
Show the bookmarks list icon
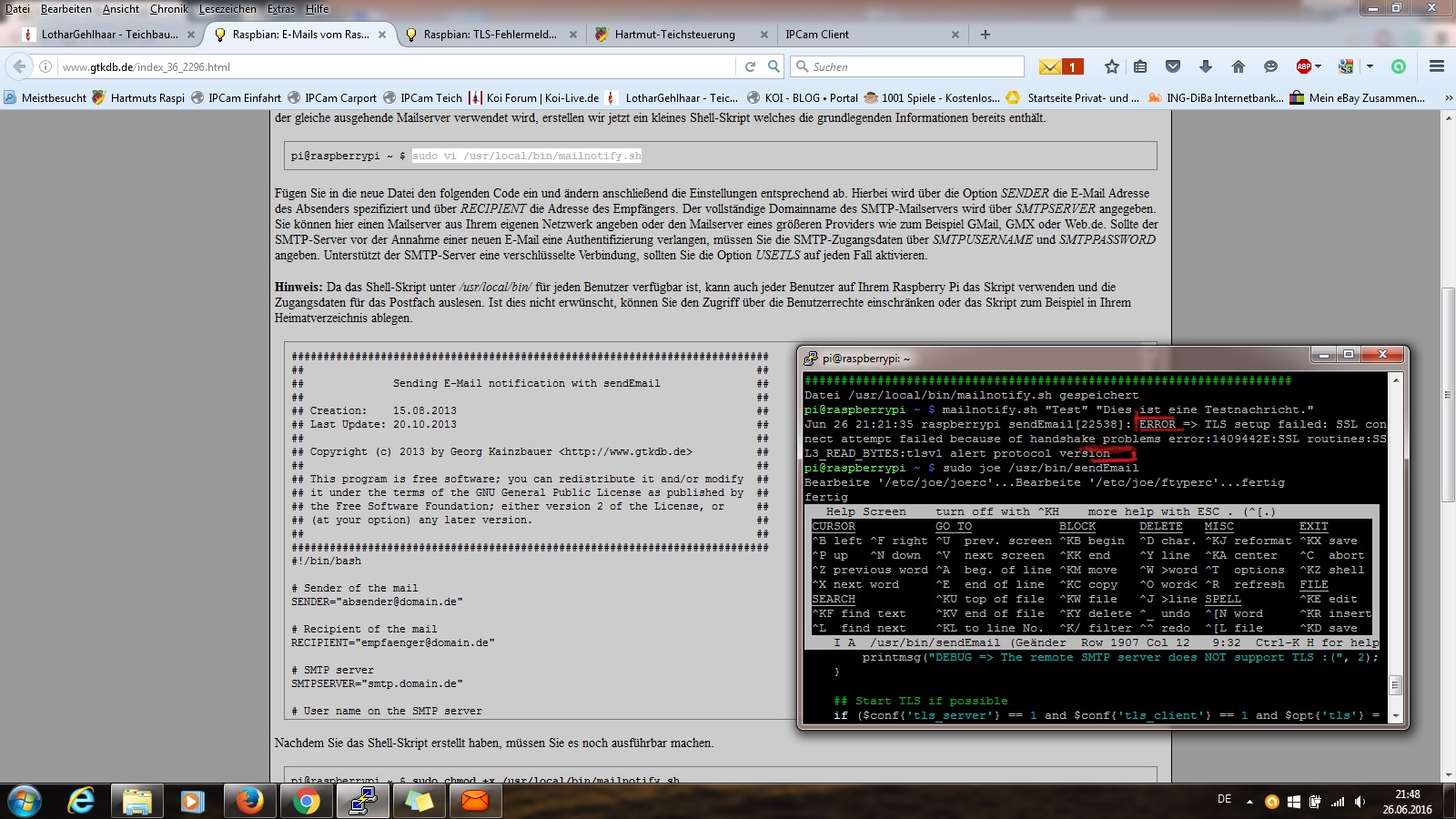tap(1140, 66)
